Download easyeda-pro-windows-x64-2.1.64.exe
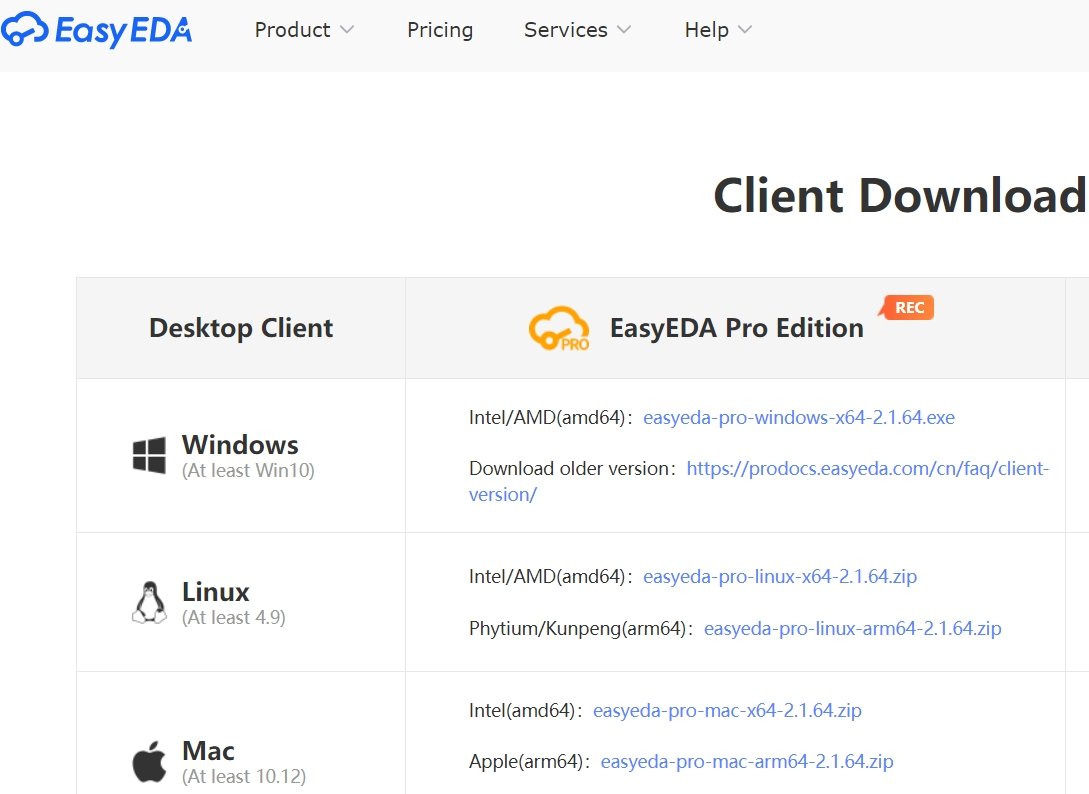The width and height of the screenshot is (1089, 794). 798,418
